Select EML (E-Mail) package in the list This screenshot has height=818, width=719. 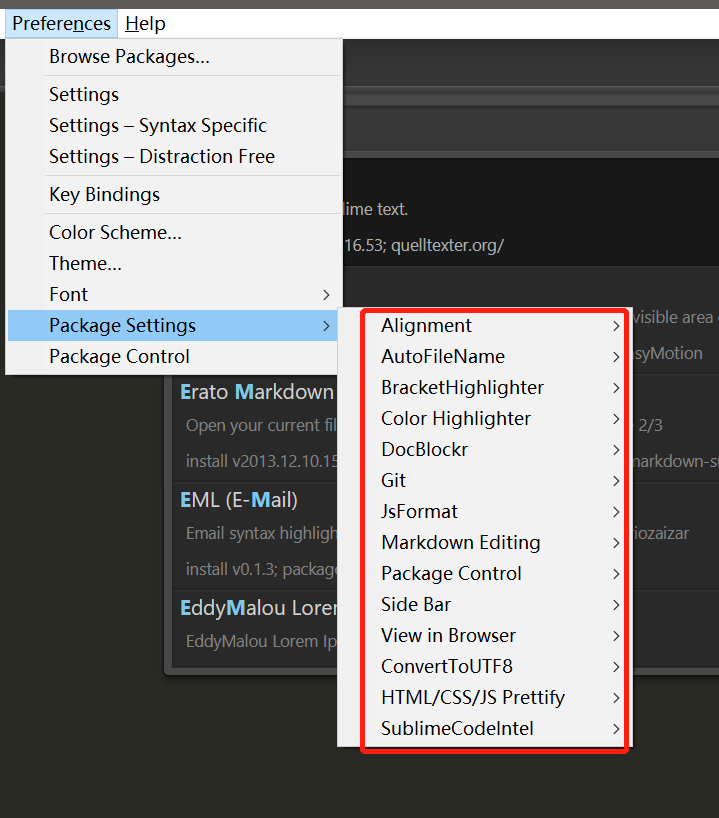coord(238,500)
